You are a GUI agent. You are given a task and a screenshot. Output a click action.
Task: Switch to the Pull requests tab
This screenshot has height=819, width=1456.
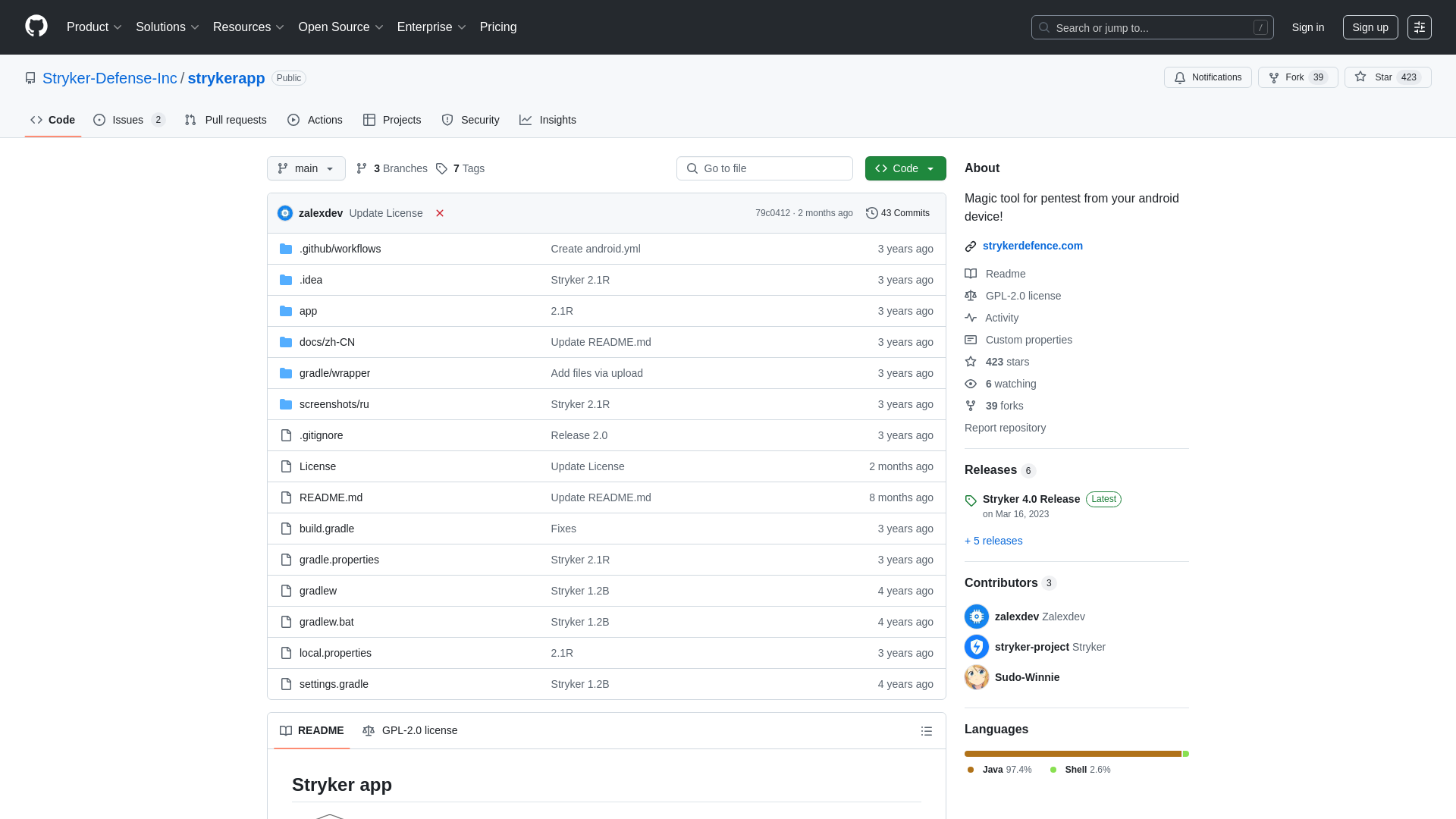click(x=225, y=120)
